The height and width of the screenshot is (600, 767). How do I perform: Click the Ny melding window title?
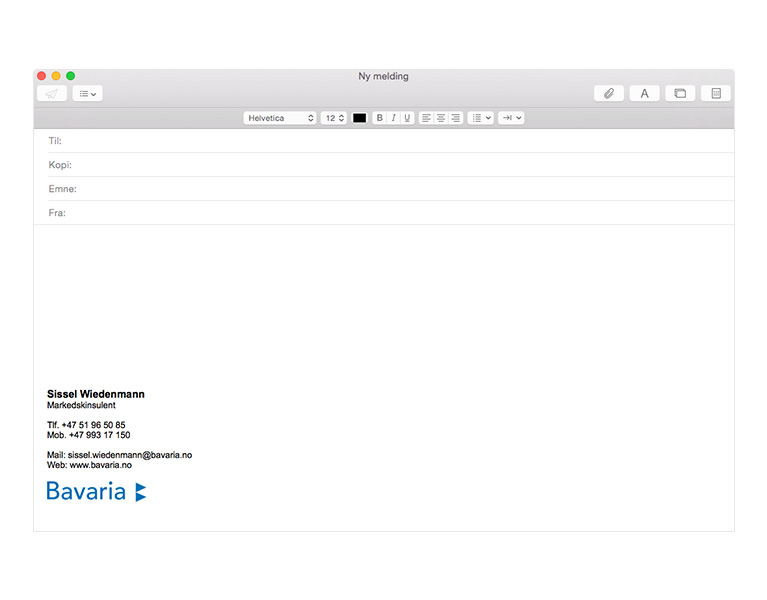pyautogui.click(x=384, y=76)
